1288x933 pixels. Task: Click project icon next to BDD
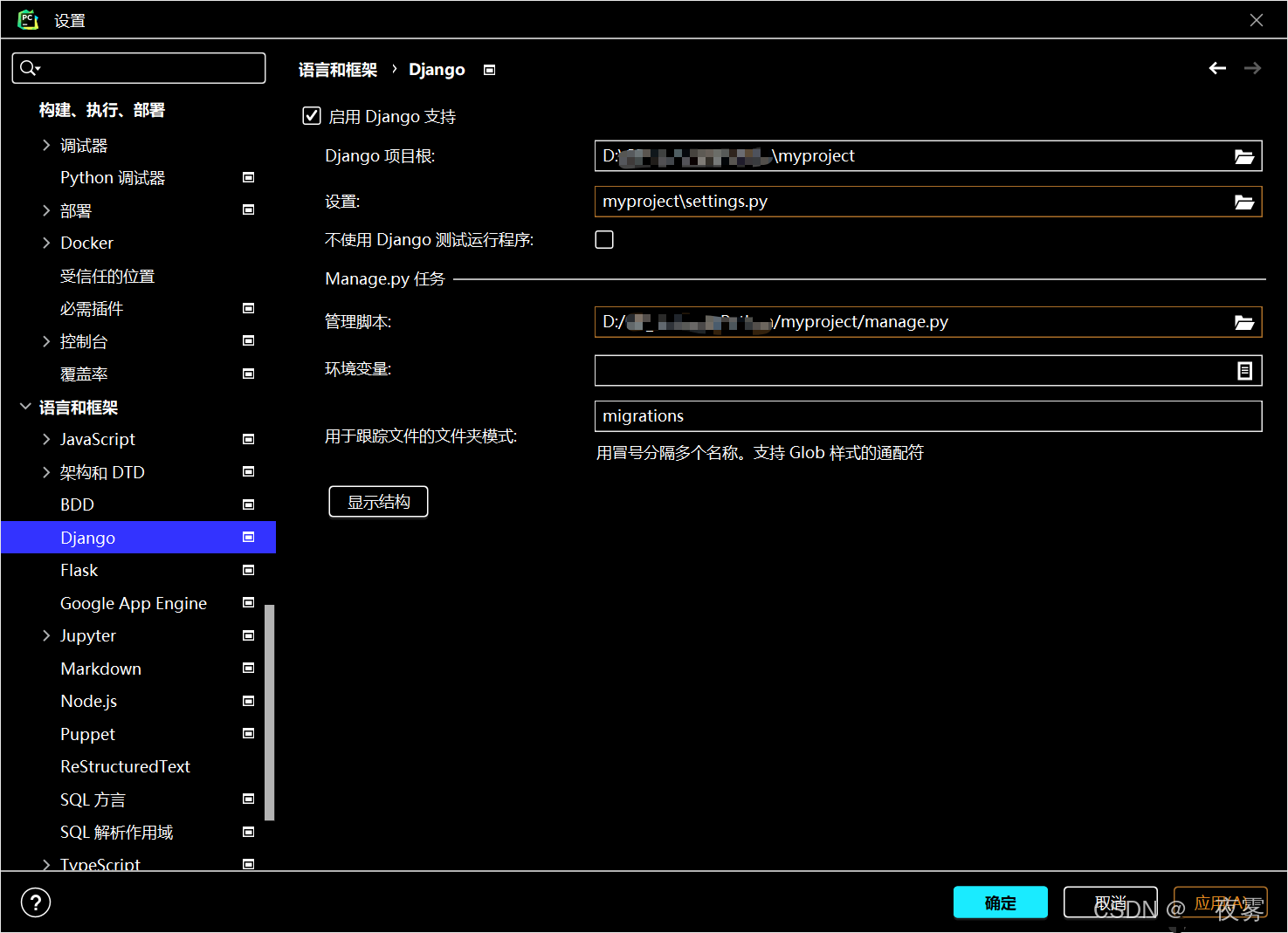(x=248, y=504)
